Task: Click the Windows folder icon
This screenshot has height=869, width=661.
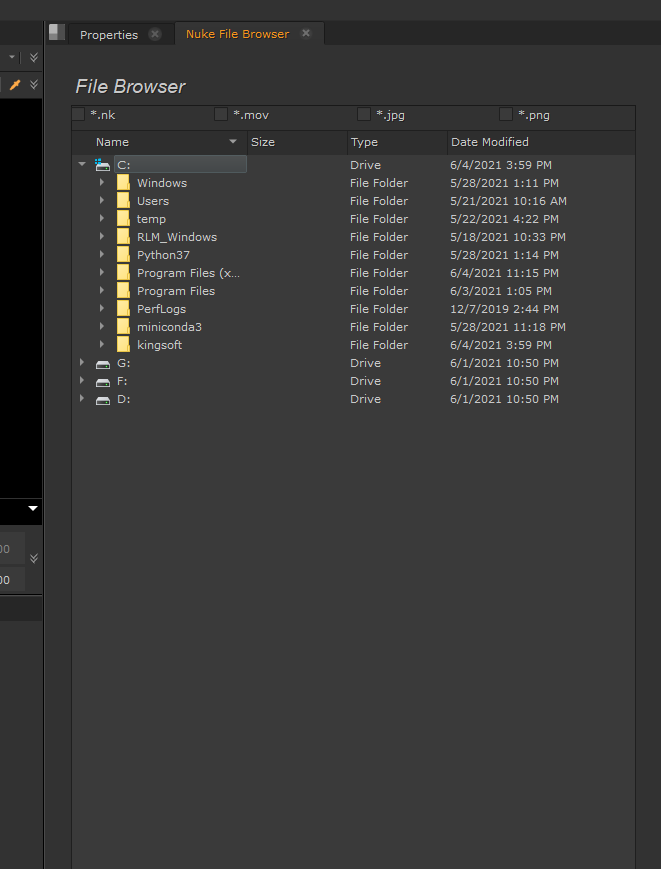Action: (123, 183)
